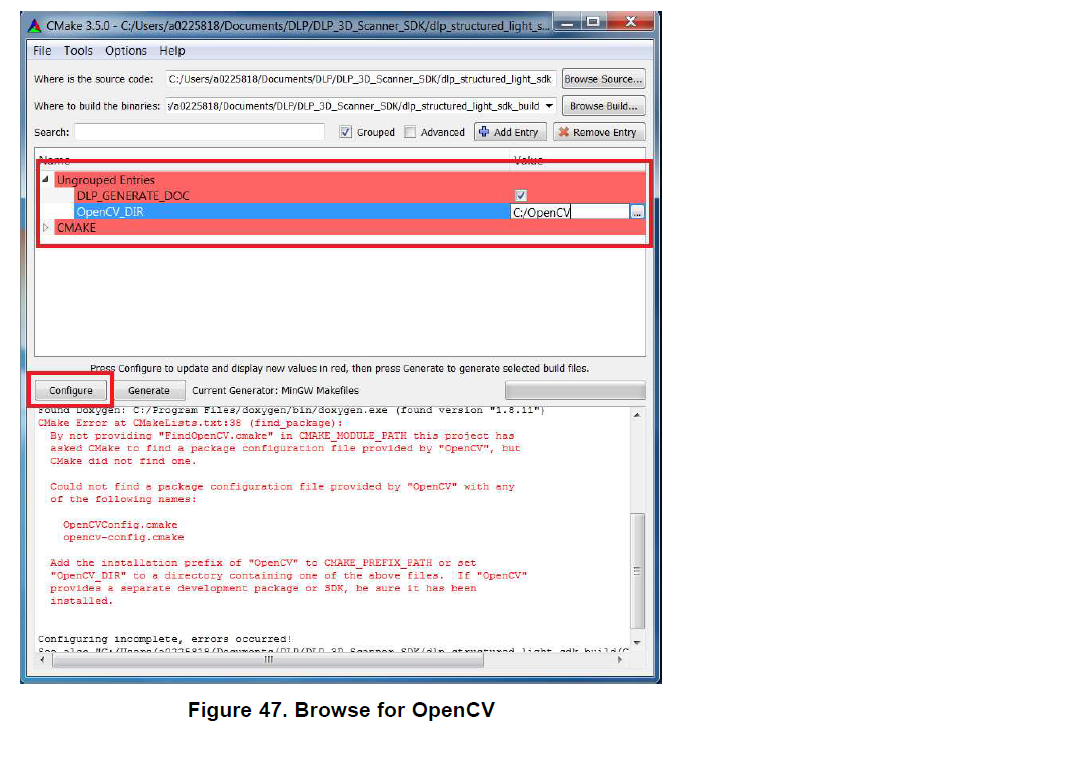Open the Tools menu
This screenshot has width=1074, height=761.
[x=78, y=51]
